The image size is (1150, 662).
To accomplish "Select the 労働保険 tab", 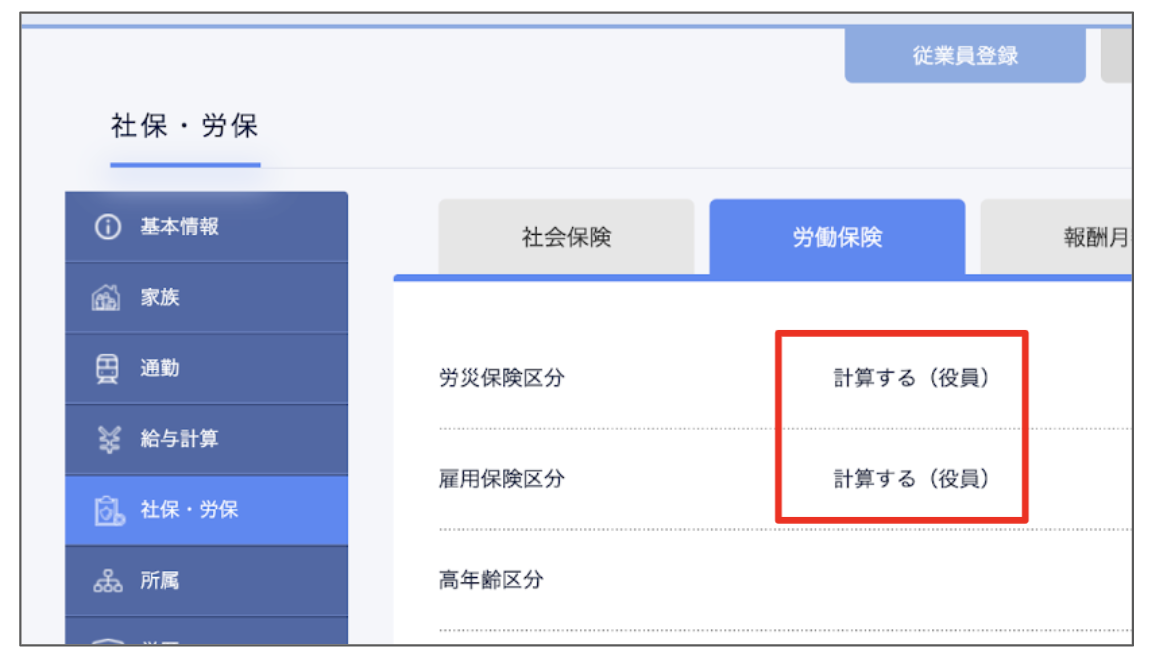I will point(837,237).
